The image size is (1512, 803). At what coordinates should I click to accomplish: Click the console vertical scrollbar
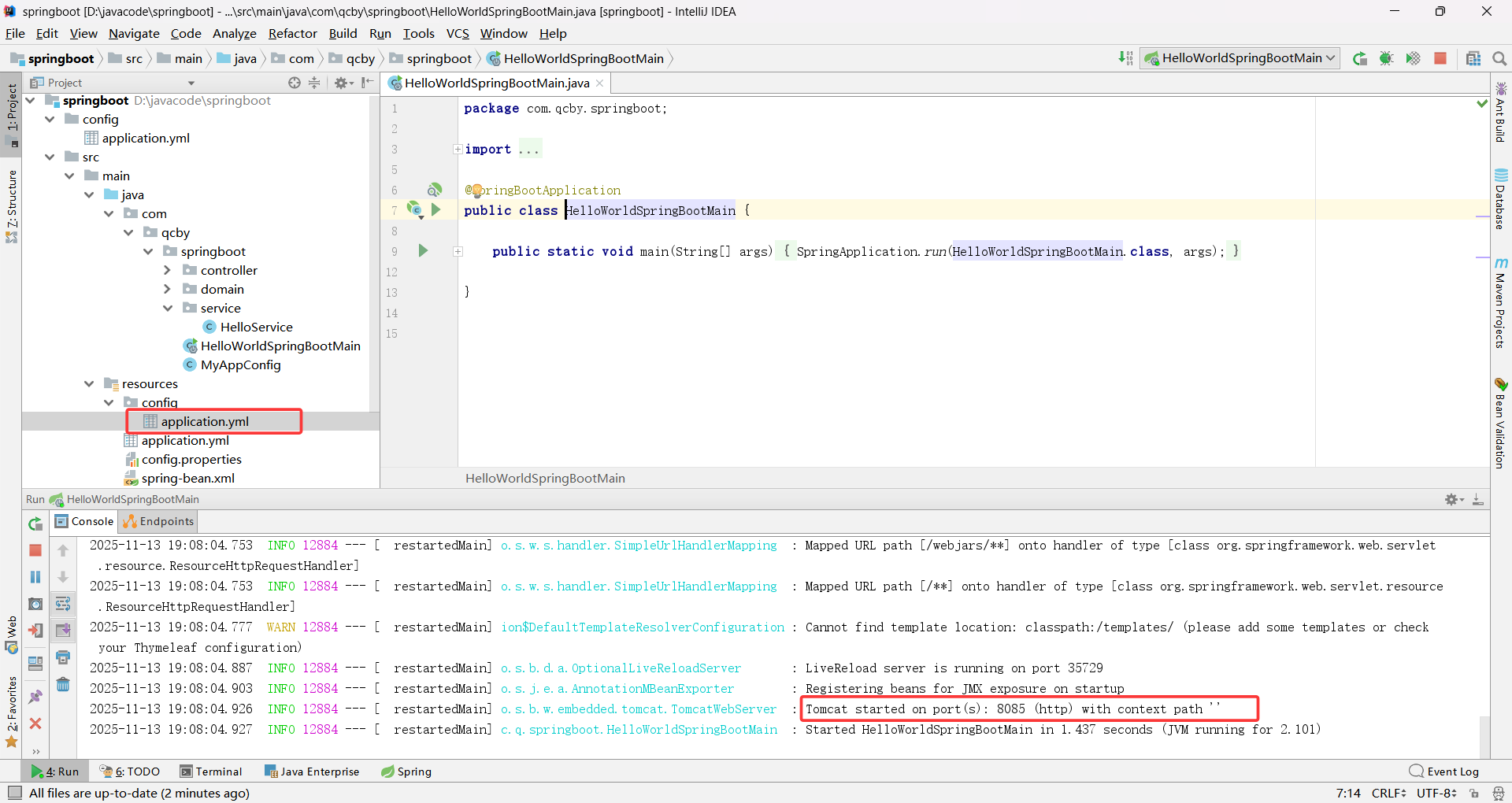pos(1484,736)
